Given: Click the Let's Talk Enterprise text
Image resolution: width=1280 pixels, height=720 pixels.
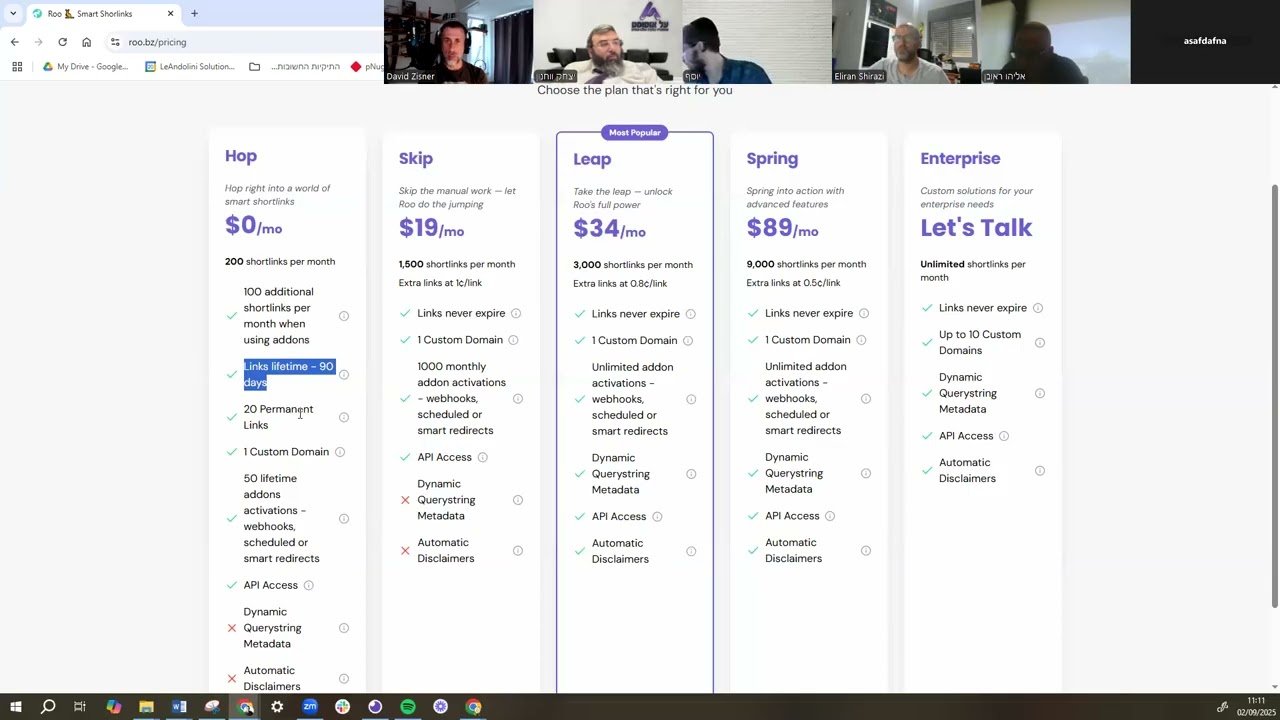Looking at the screenshot, I should (x=976, y=228).
